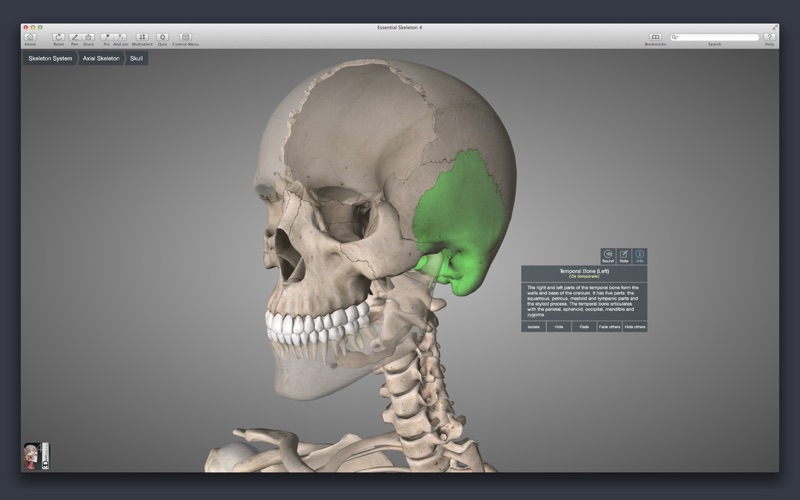Screen dimensions: 800x500
Task: Open the Share option
Action: pyautogui.click(x=88, y=37)
